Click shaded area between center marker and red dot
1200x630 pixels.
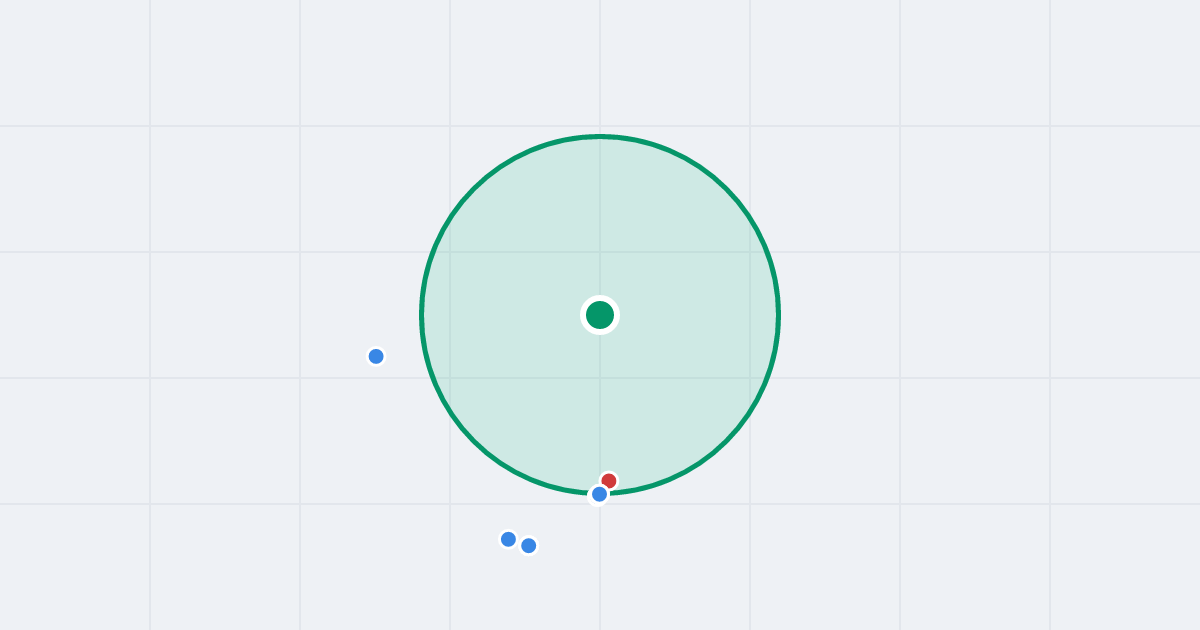(604, 400)
